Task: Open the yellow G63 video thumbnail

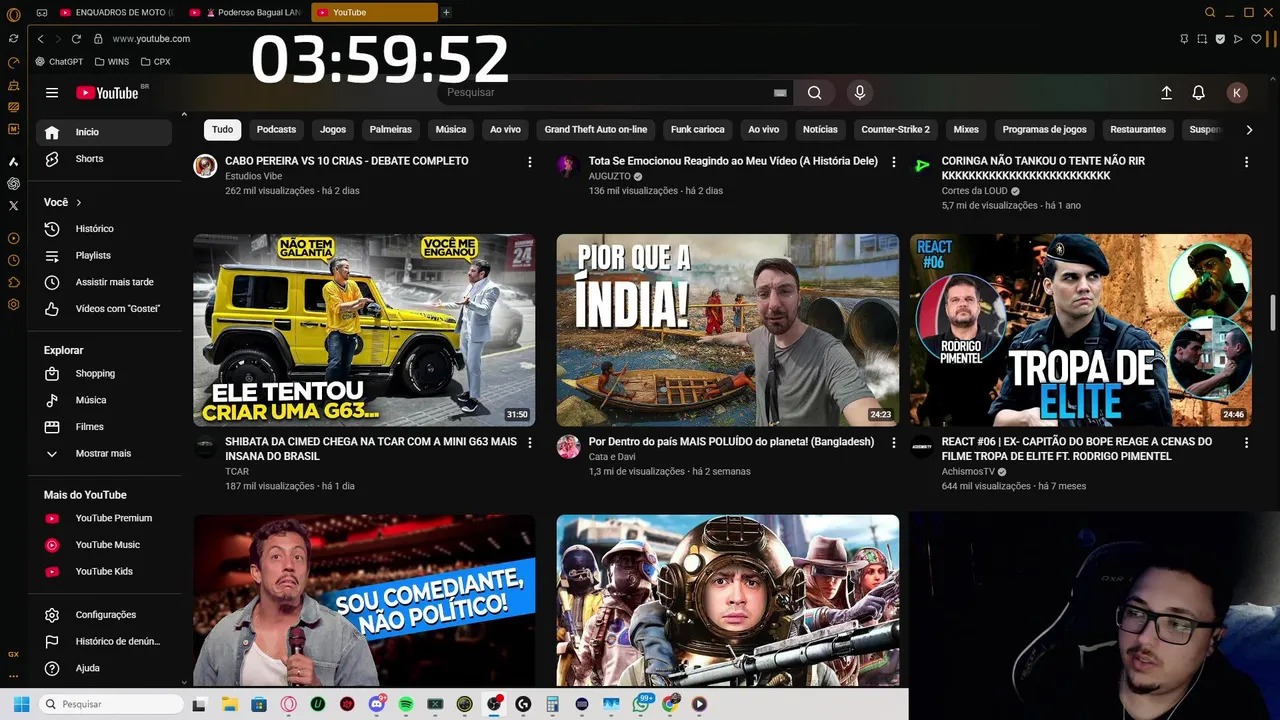Action: point(364,330)
